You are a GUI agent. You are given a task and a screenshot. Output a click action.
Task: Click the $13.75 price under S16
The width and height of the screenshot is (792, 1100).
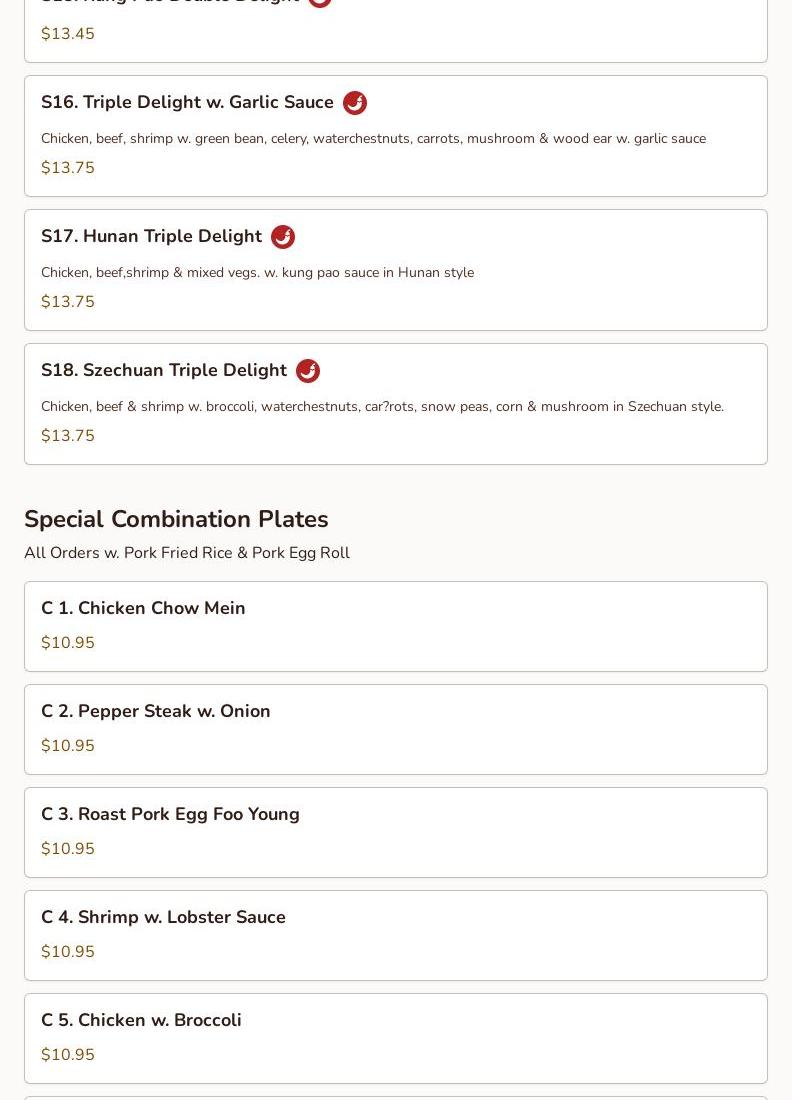(x=68, y=168)
